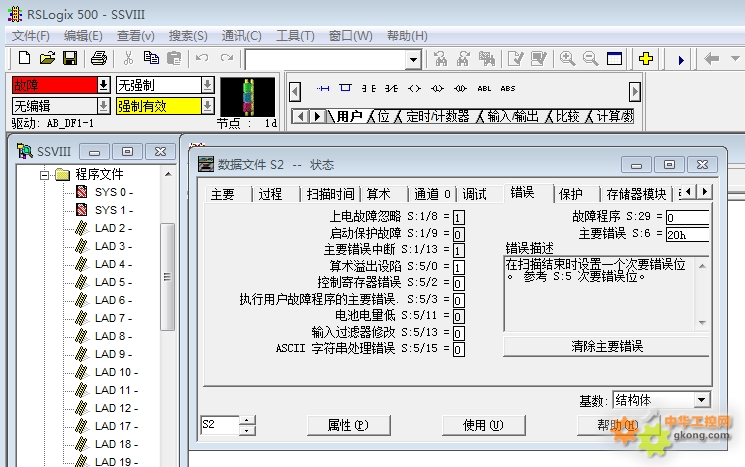Image resolution: width=745 pixels, height=467 pixels.
Task: Collapse the 程序文件 tree folder
Action: coord(44,175)
